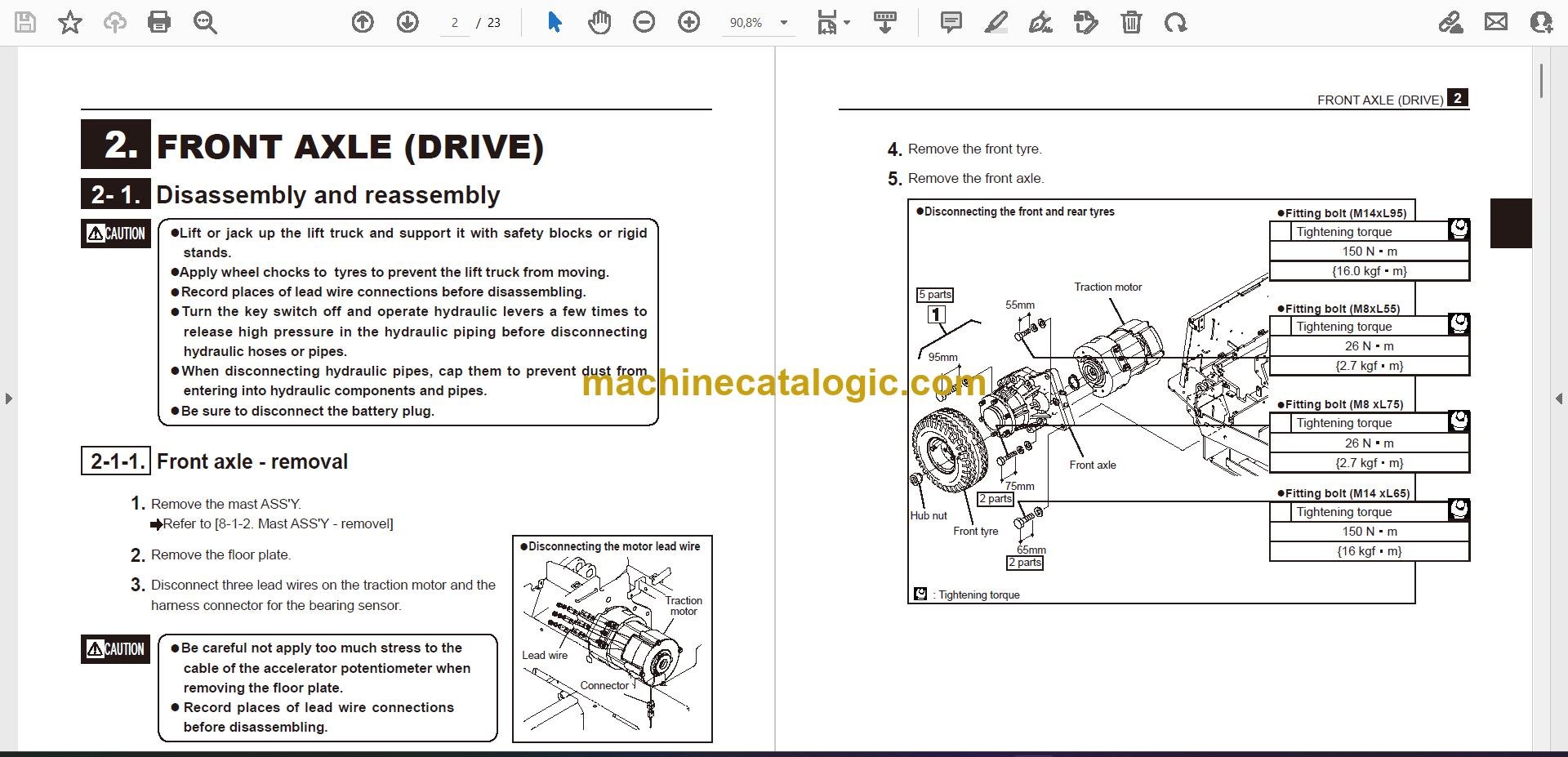Open the zoom level dropdown showing 90,8%

[758, 23]
